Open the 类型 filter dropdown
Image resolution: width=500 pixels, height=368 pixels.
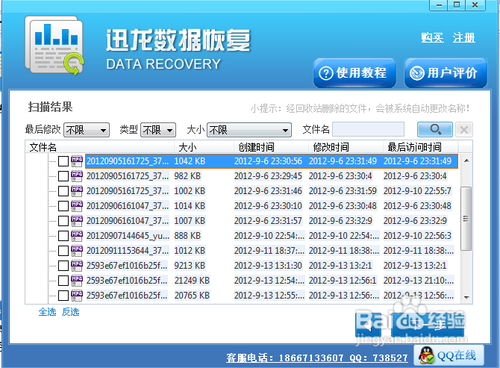[158, 130]
